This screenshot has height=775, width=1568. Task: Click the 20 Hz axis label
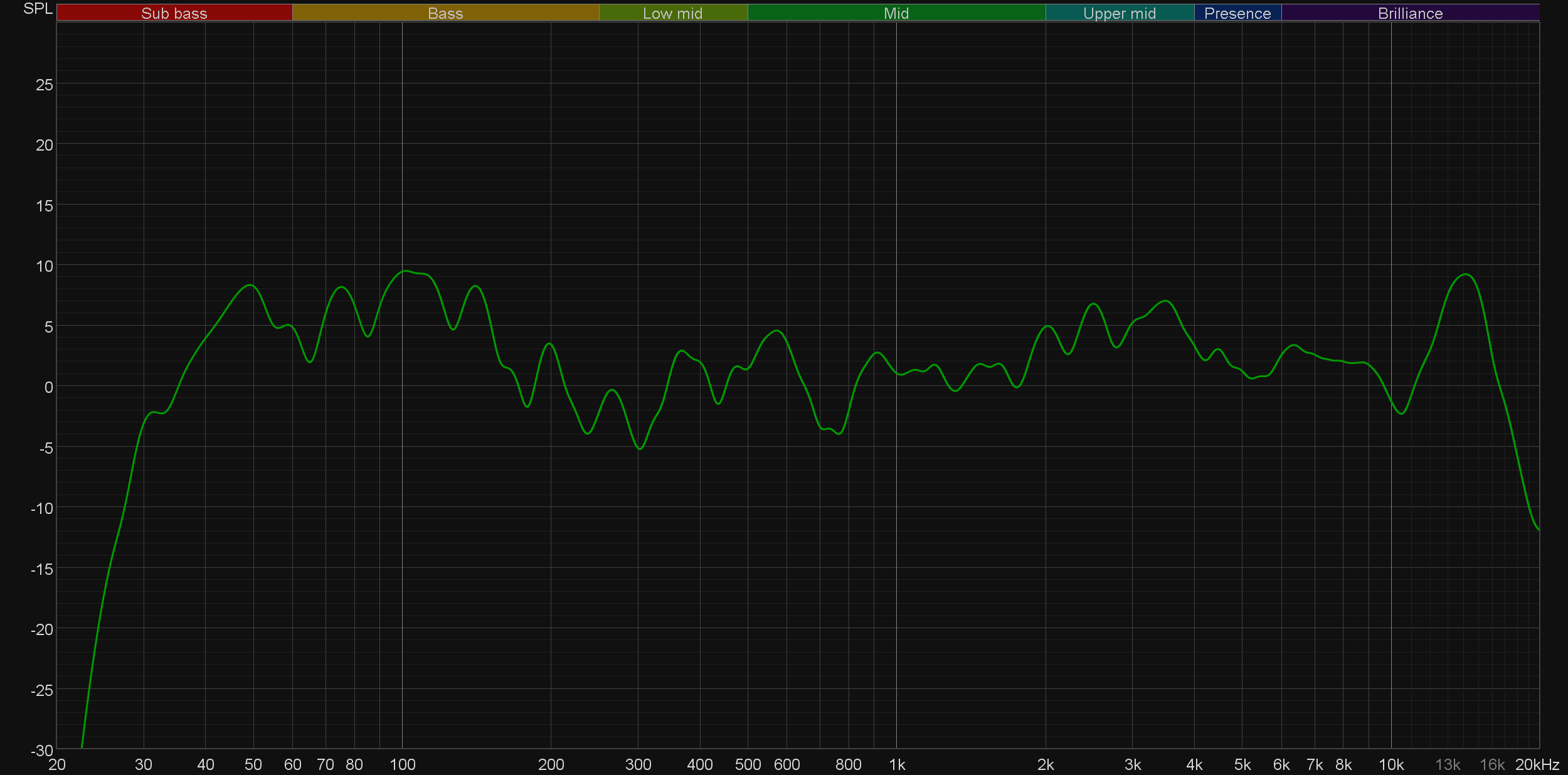(x=56, y=764)
